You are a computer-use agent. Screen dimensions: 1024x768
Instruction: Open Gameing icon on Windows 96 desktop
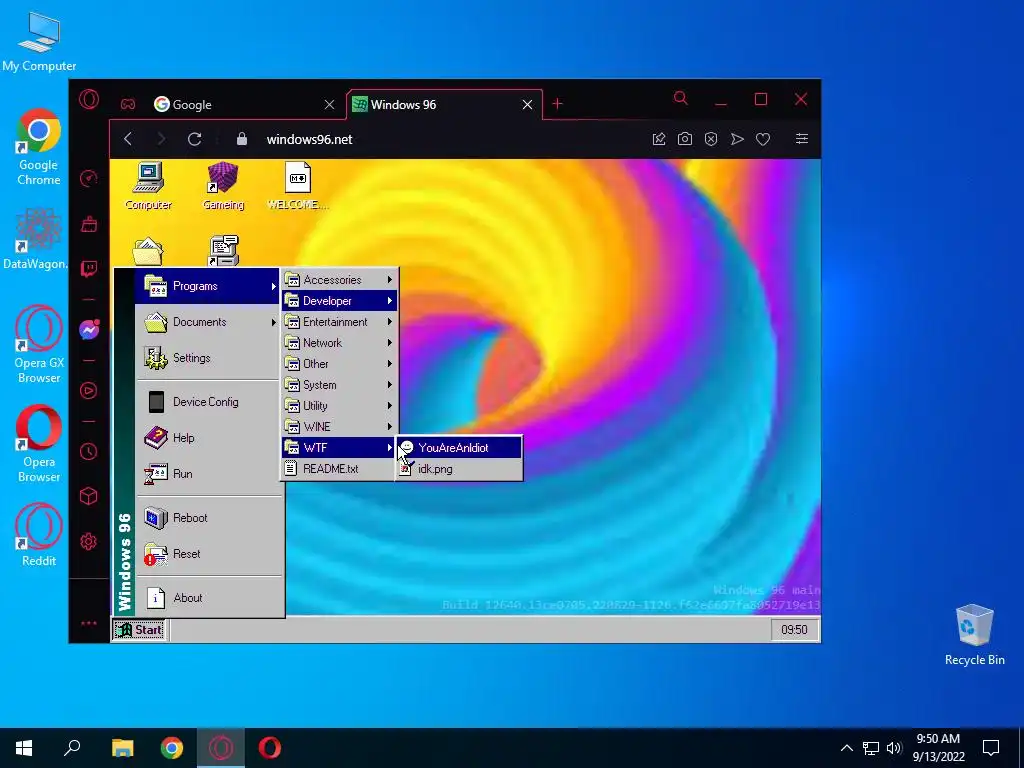click(x=223, y=186)
